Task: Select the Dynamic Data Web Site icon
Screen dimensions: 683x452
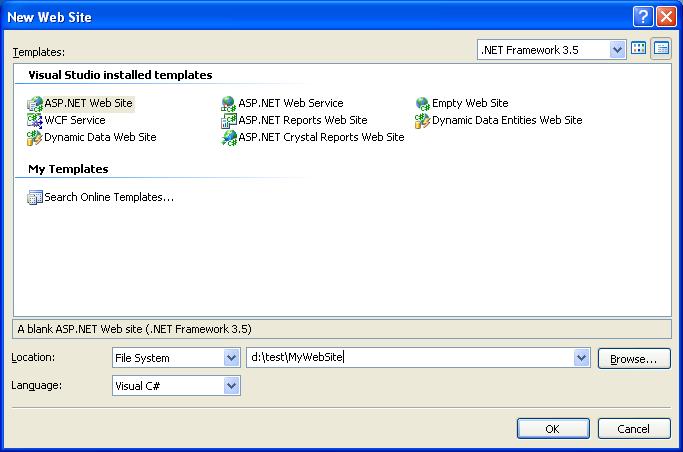Action: tap(35, 138)
